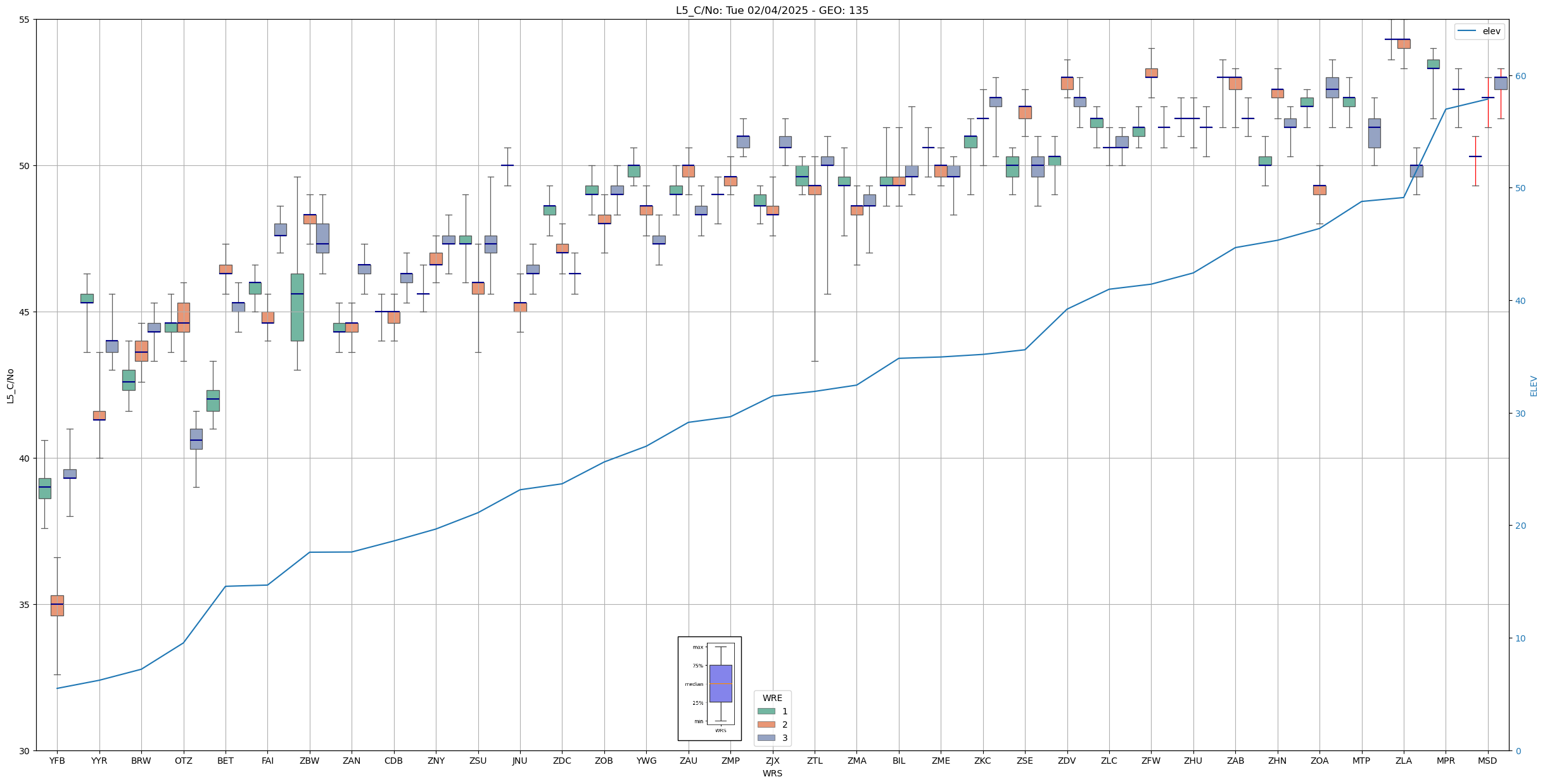Click the ELEV right axis label
1545x784 pixels.
point(1534,386)
